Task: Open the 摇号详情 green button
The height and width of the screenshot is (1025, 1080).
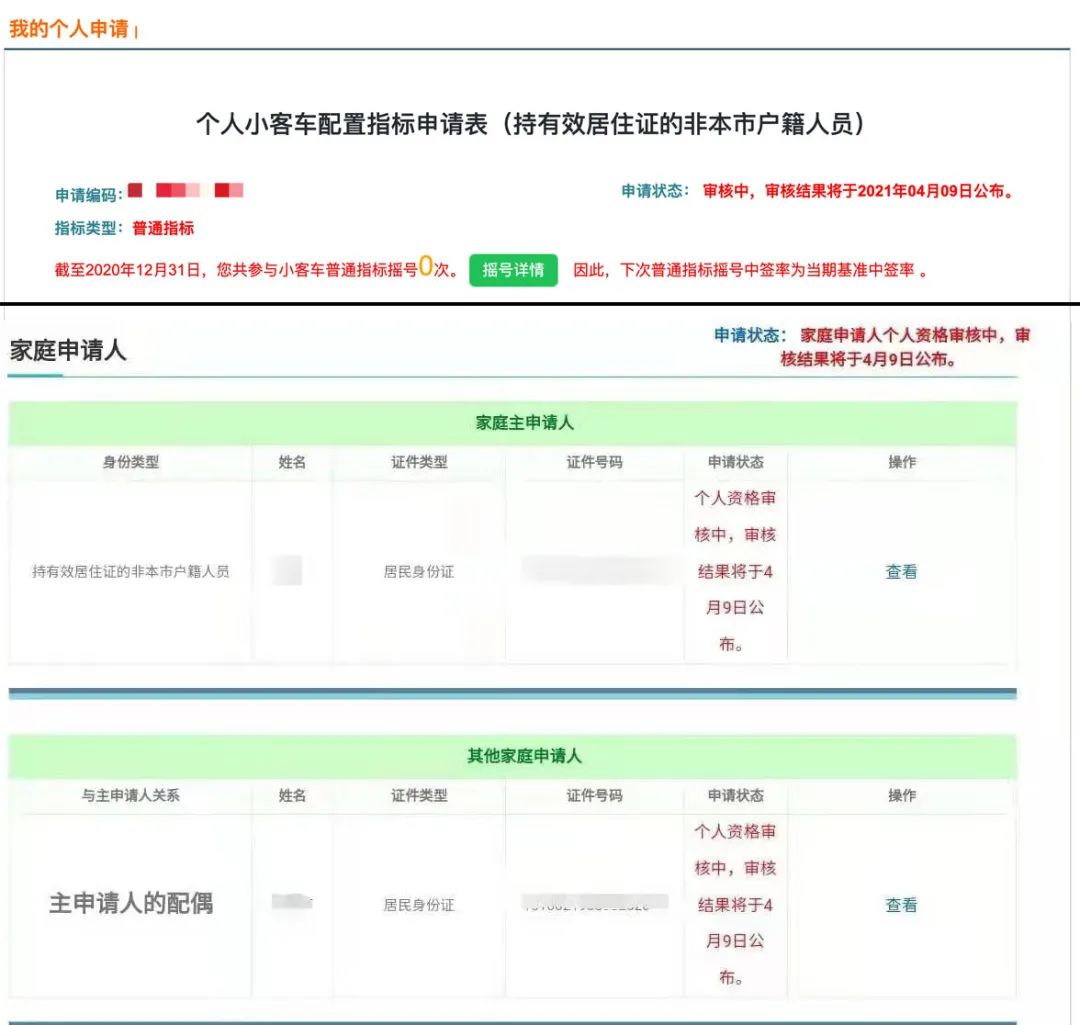Action: pos(513,270)
